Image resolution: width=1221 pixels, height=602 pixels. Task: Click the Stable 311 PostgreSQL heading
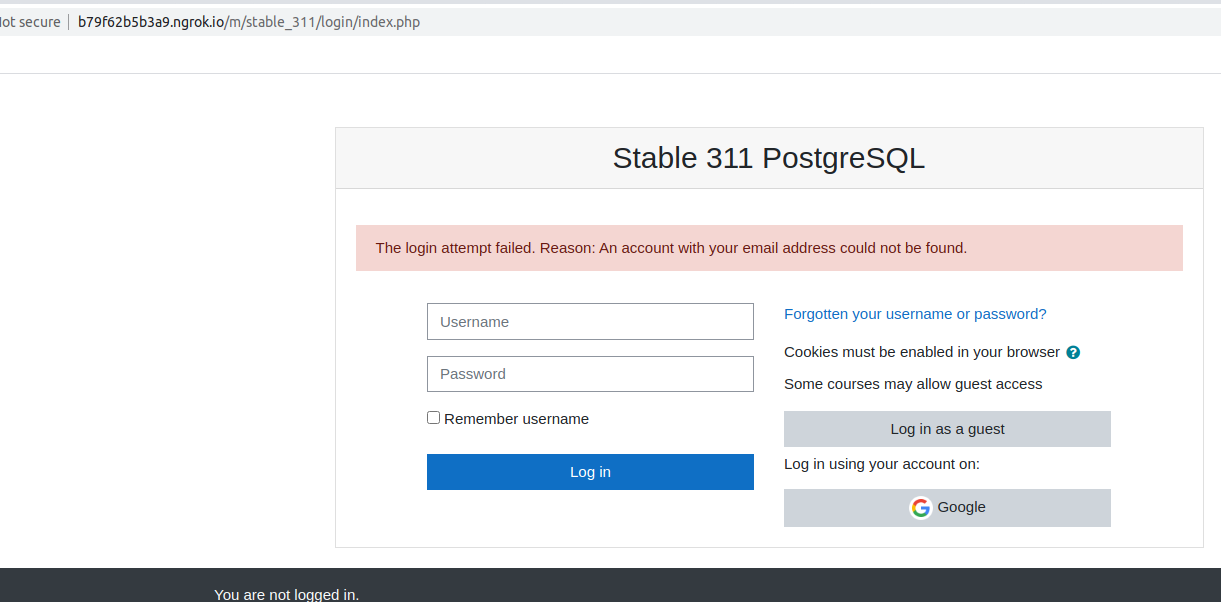(x=768, y=158)
